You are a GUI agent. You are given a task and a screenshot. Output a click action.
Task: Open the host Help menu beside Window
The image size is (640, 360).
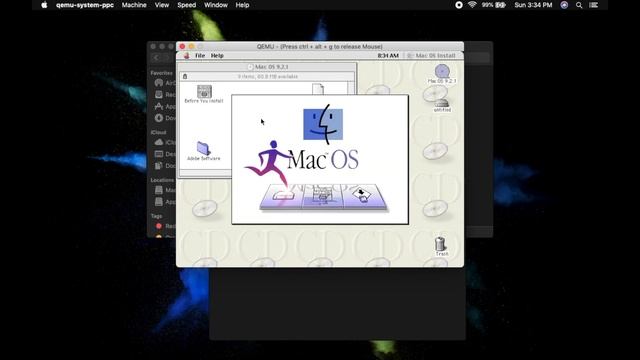[242, 5]
